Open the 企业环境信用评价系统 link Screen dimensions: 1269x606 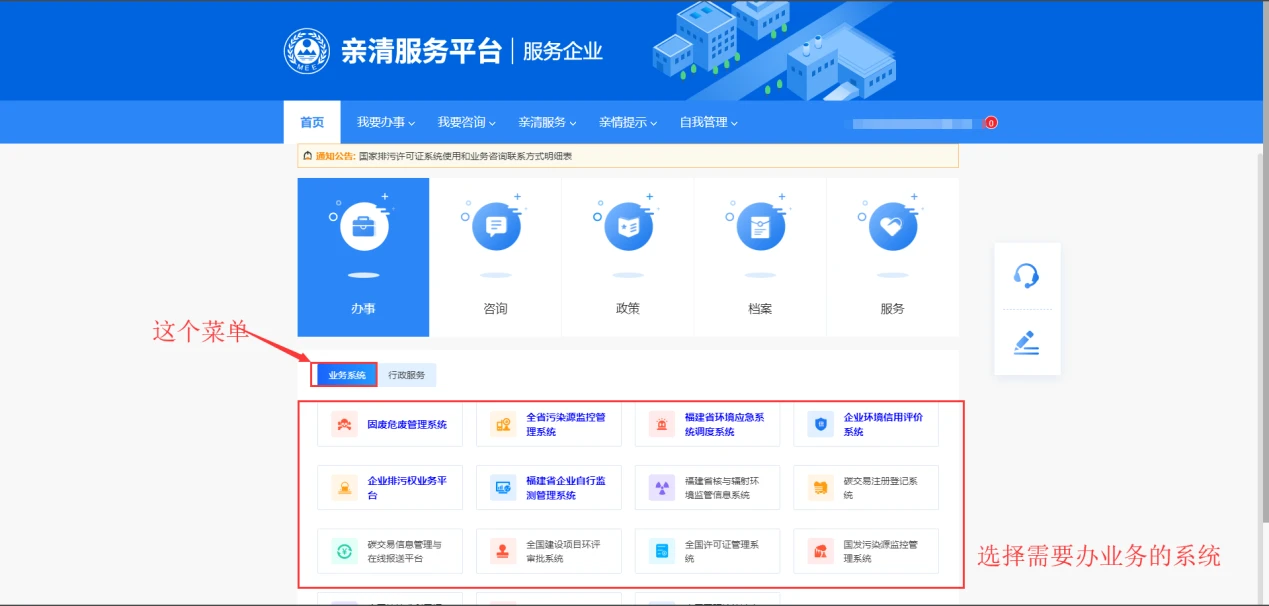coord(882,425)
